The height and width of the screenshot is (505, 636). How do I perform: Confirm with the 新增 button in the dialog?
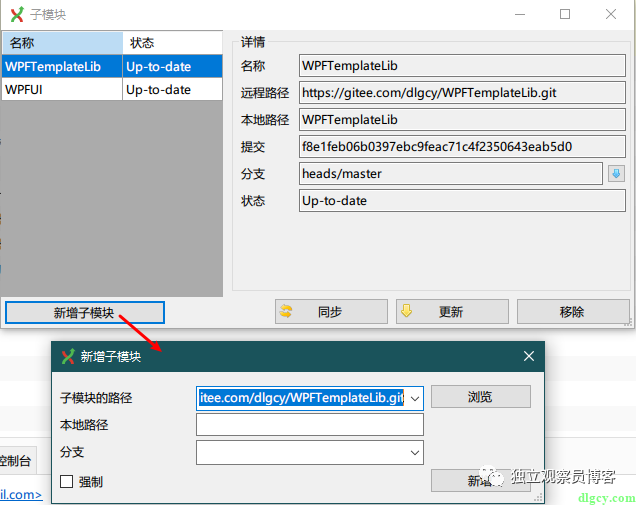tap(481, 481)
